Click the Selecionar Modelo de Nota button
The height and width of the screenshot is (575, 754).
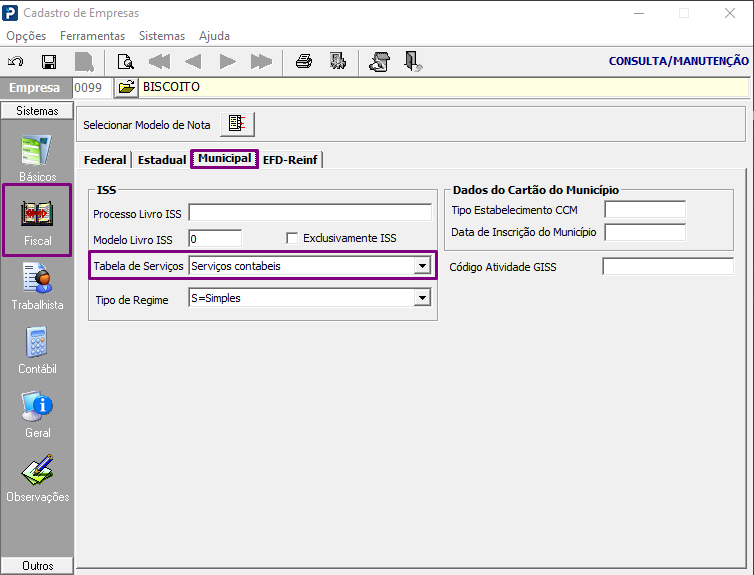pyautogui.click(x=237, y=124)
